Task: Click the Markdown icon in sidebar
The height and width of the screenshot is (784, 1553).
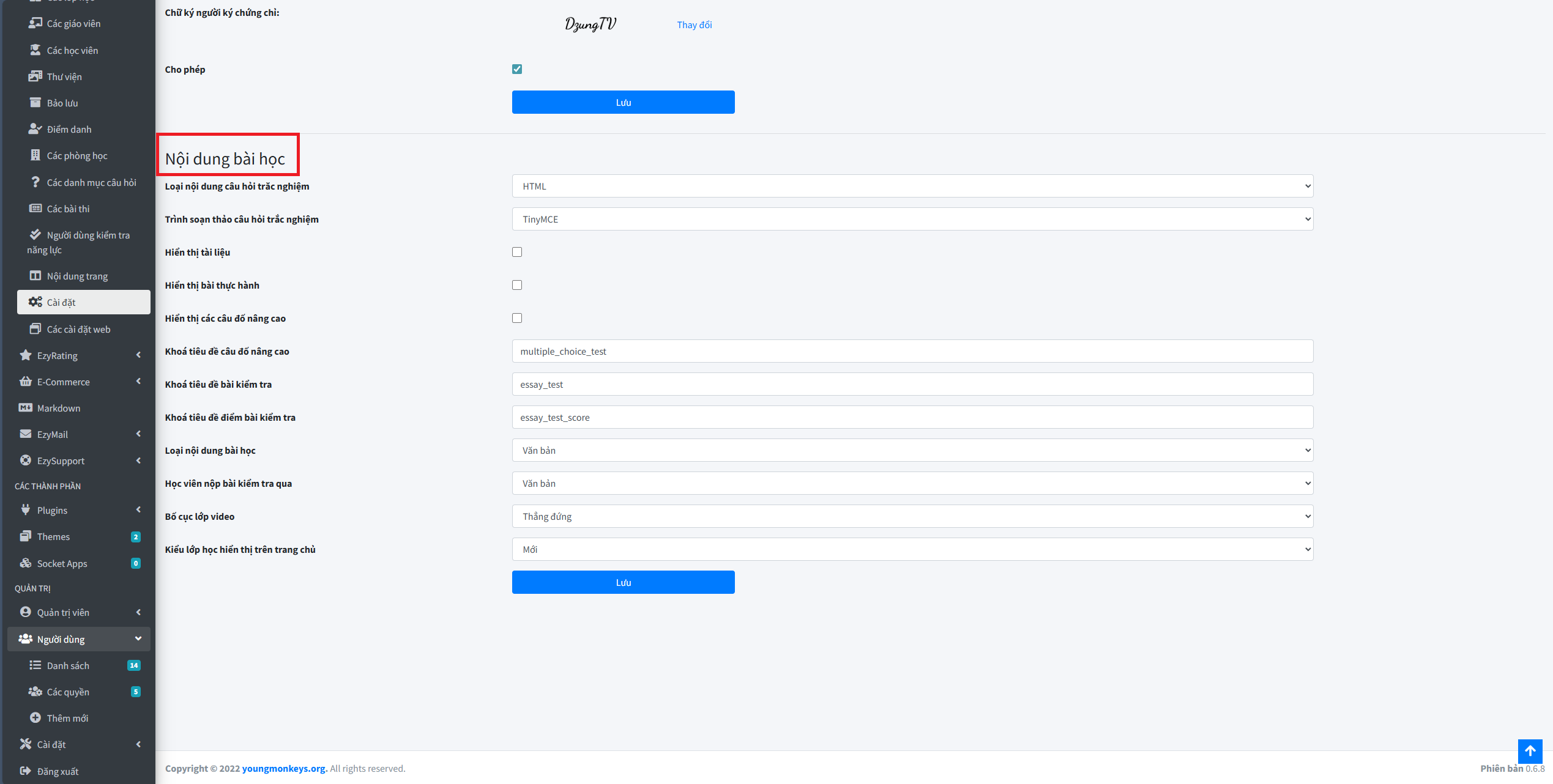Action: tap(25, 408)
